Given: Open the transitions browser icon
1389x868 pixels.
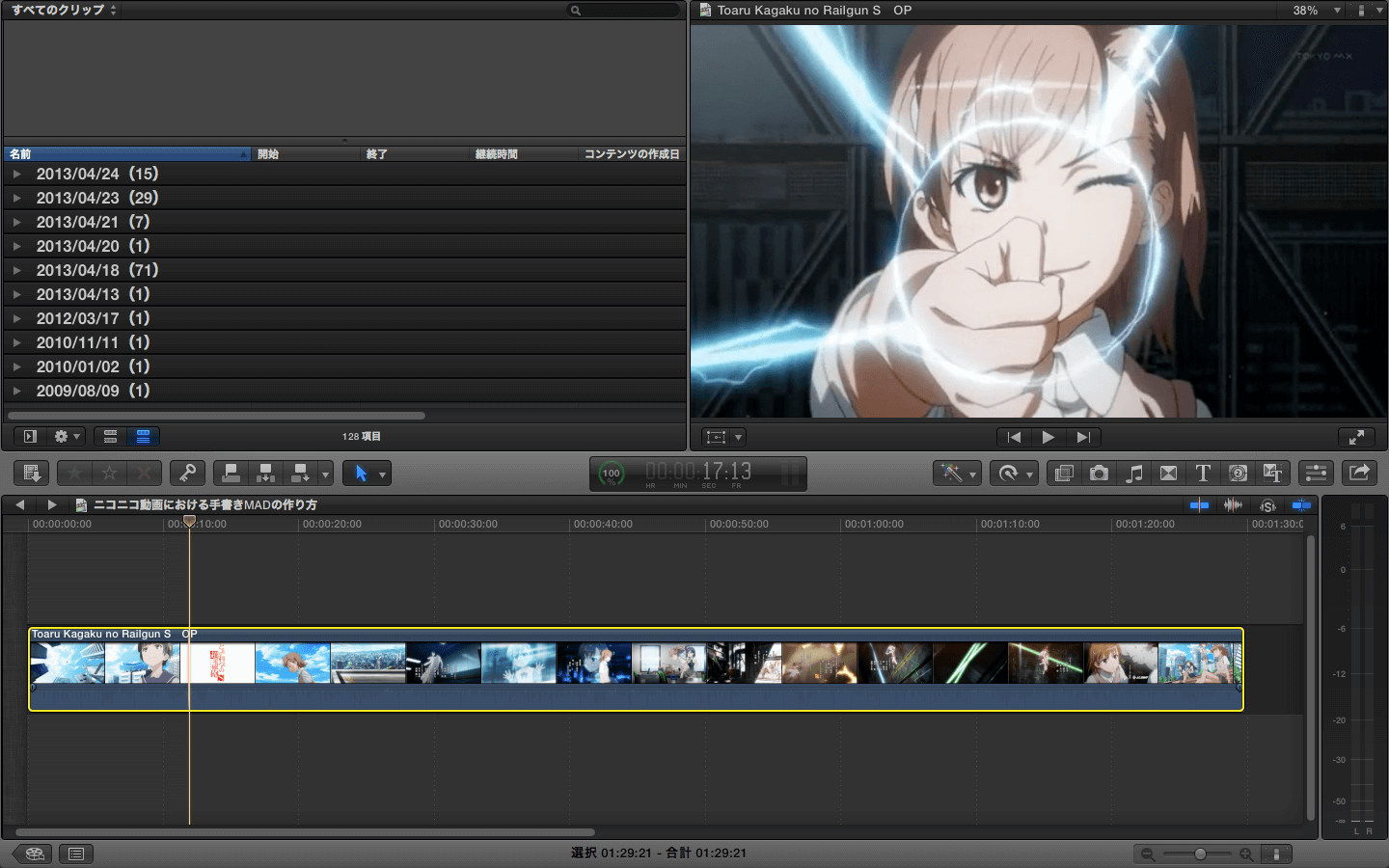Looking at the screenshot, I should pyautogui.click(x=1168, y=474).
